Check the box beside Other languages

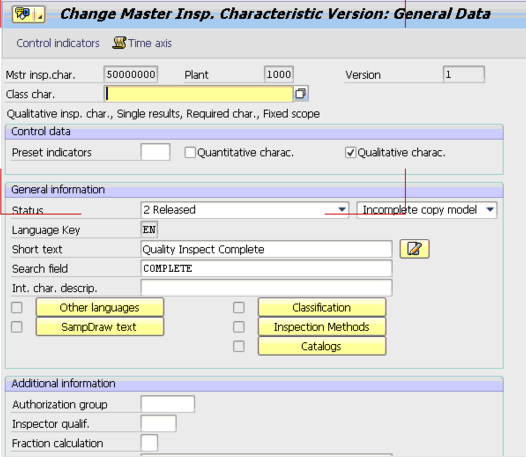(17, 307)
